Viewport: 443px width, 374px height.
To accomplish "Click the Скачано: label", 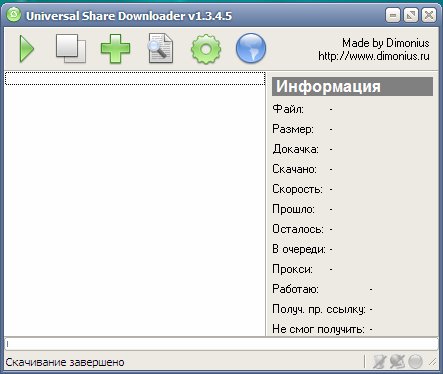I will point(294,169).
